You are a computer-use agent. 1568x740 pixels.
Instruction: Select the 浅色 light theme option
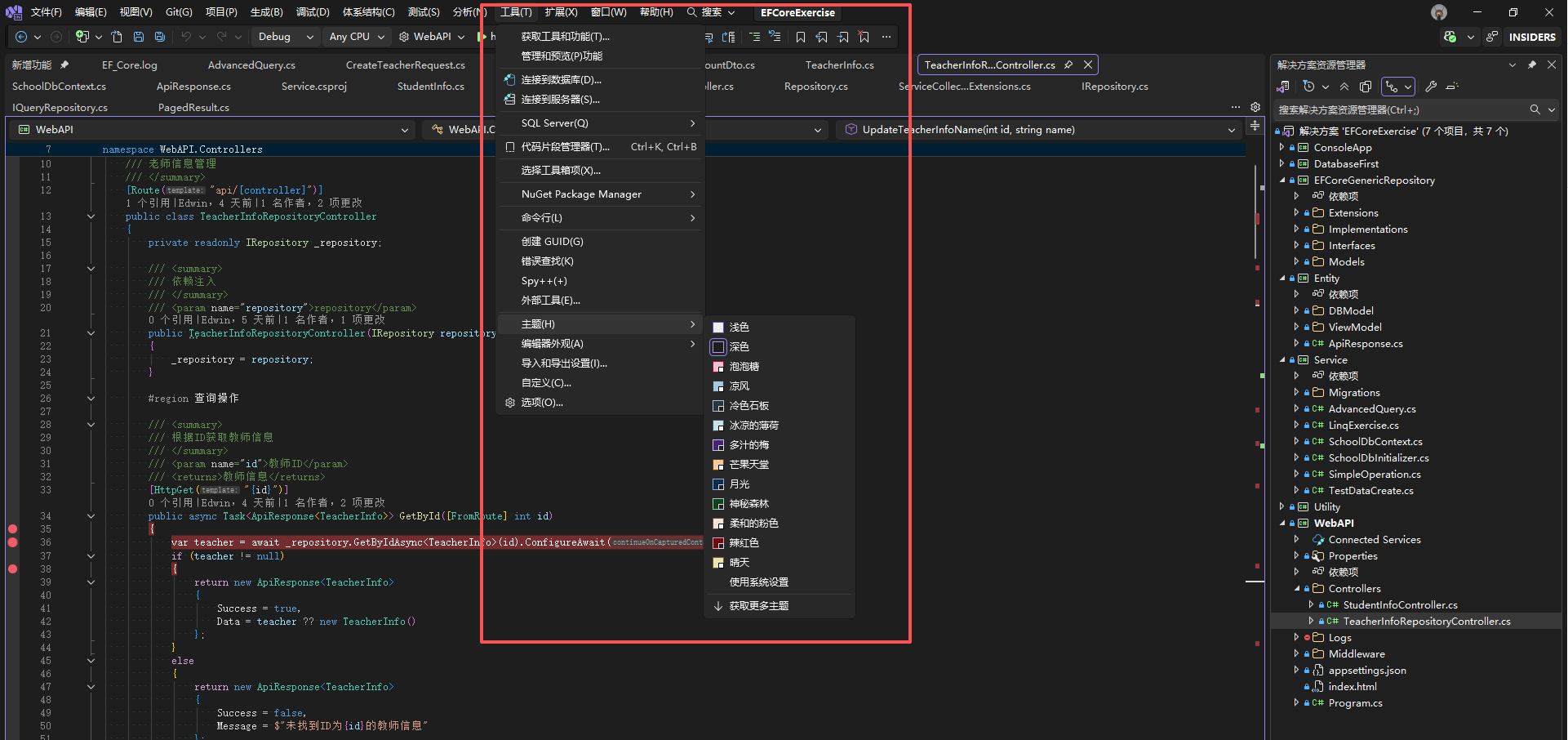click(x=739, y=328)
